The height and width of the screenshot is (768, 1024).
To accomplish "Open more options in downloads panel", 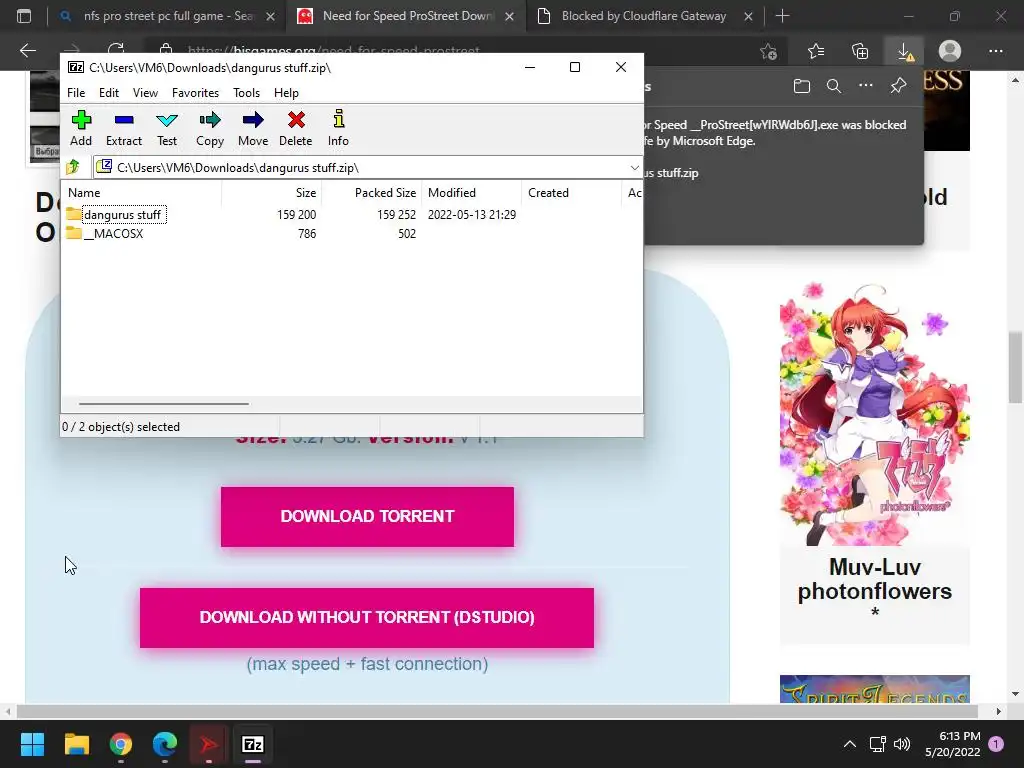I will (x=865, y=86).
